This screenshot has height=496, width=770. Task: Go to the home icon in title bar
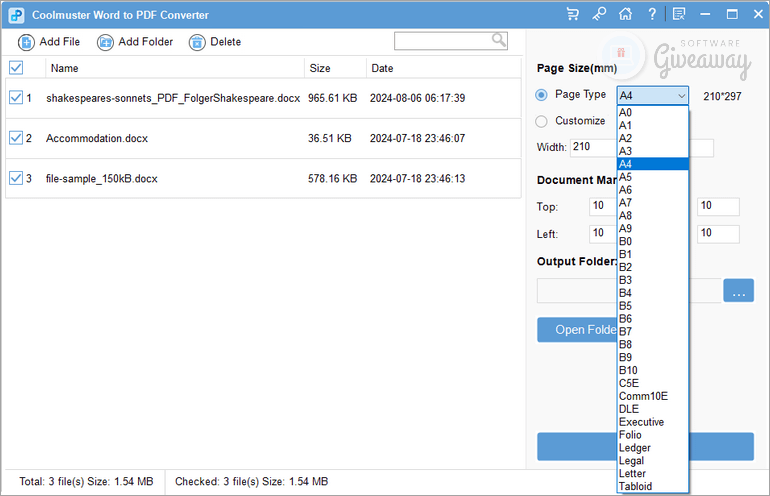coord(625,14)
